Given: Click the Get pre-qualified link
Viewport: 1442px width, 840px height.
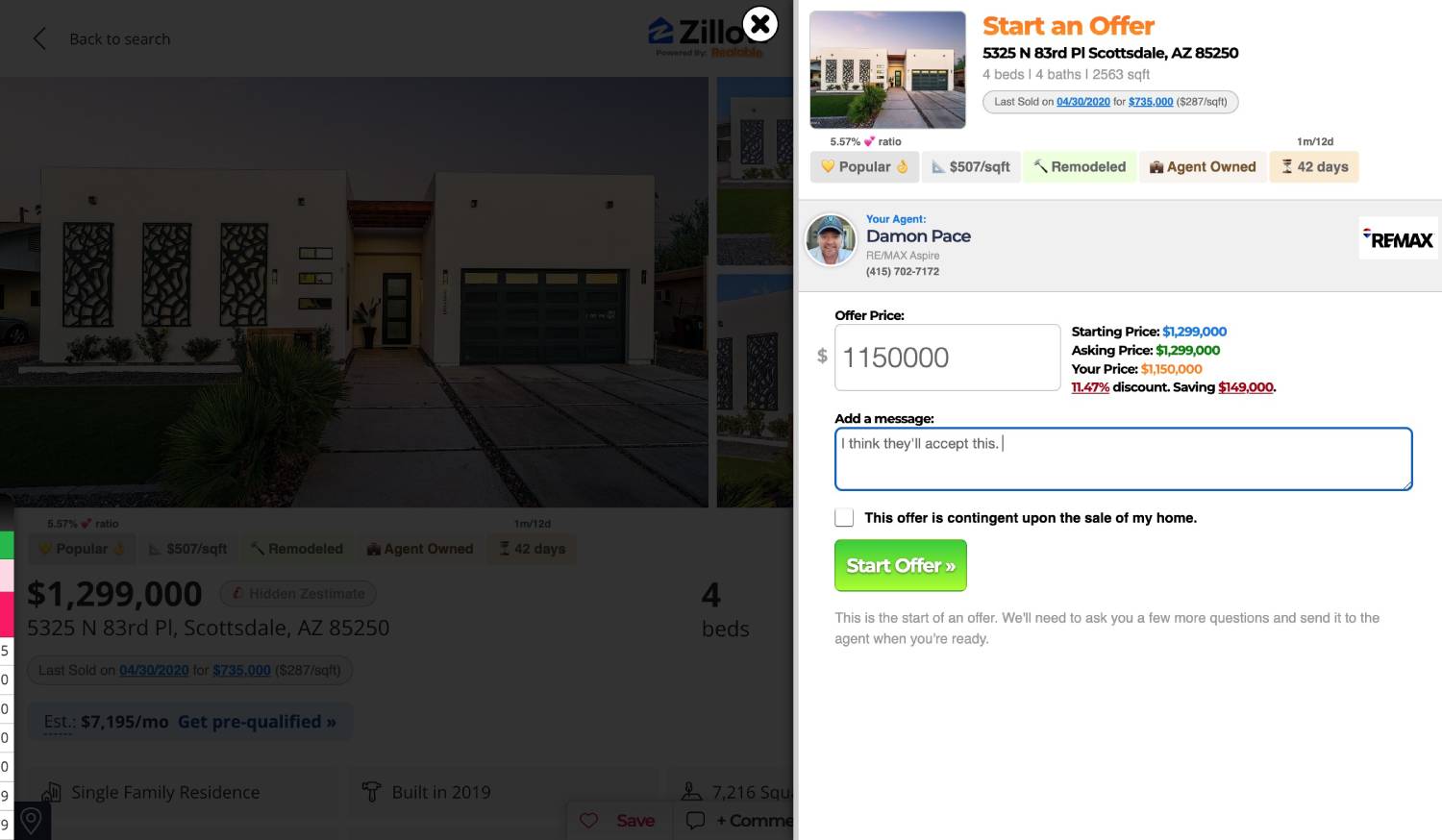Looking at the screenshot, I should point(257,722).
